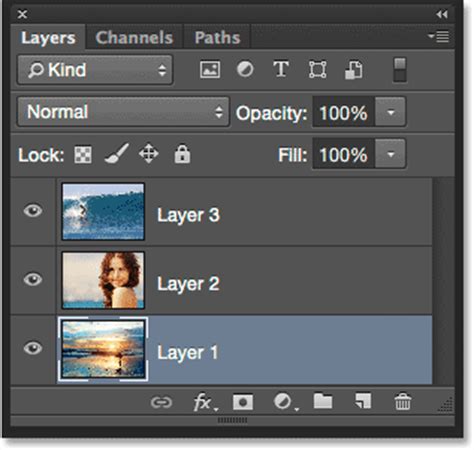Viewport: 474px width, 450px height.
Task: Open the Kind filter type dropdown
Action: point(95,70)
